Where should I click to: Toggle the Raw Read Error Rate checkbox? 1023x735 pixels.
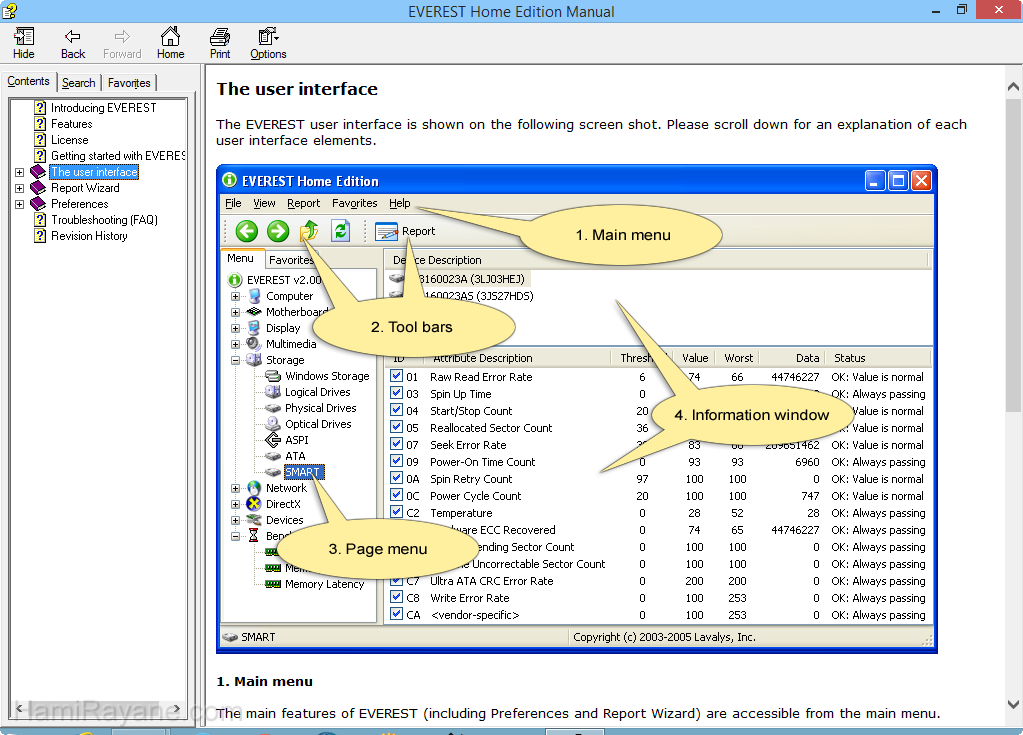(396, 376)
